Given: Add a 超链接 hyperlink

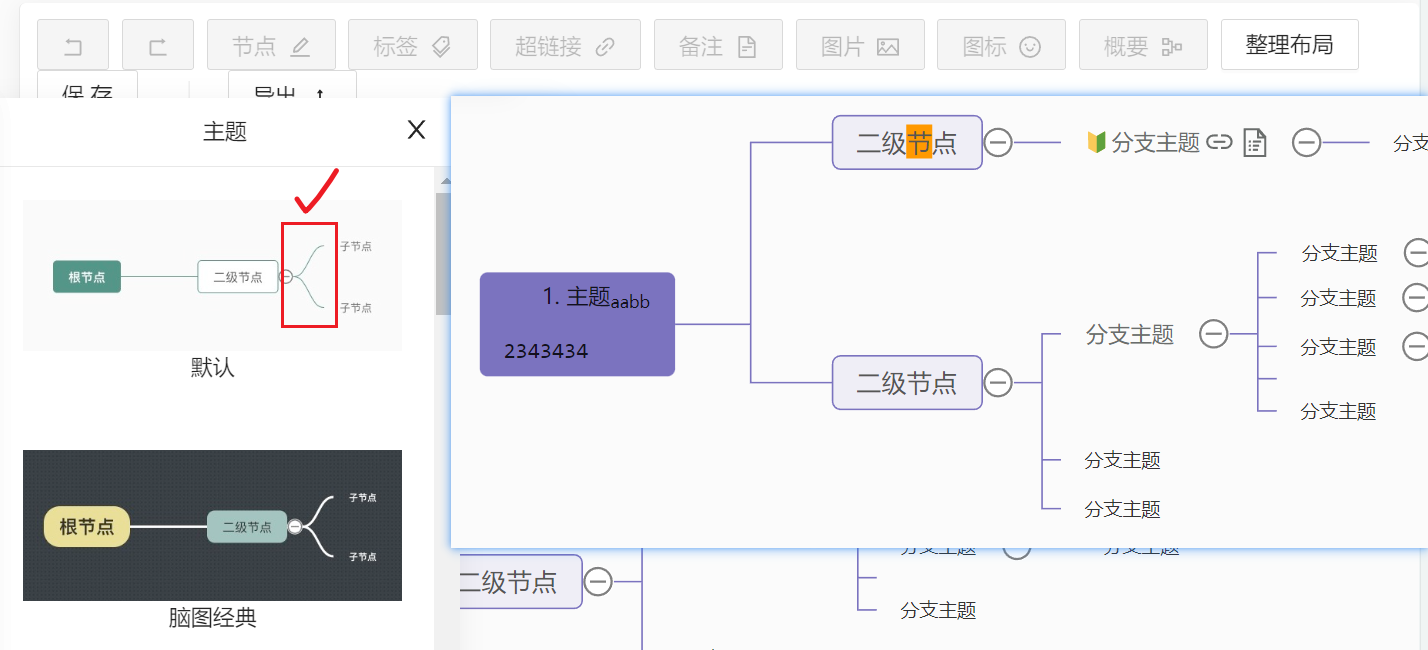Looking at the screenshot, I should click(565, 45).
